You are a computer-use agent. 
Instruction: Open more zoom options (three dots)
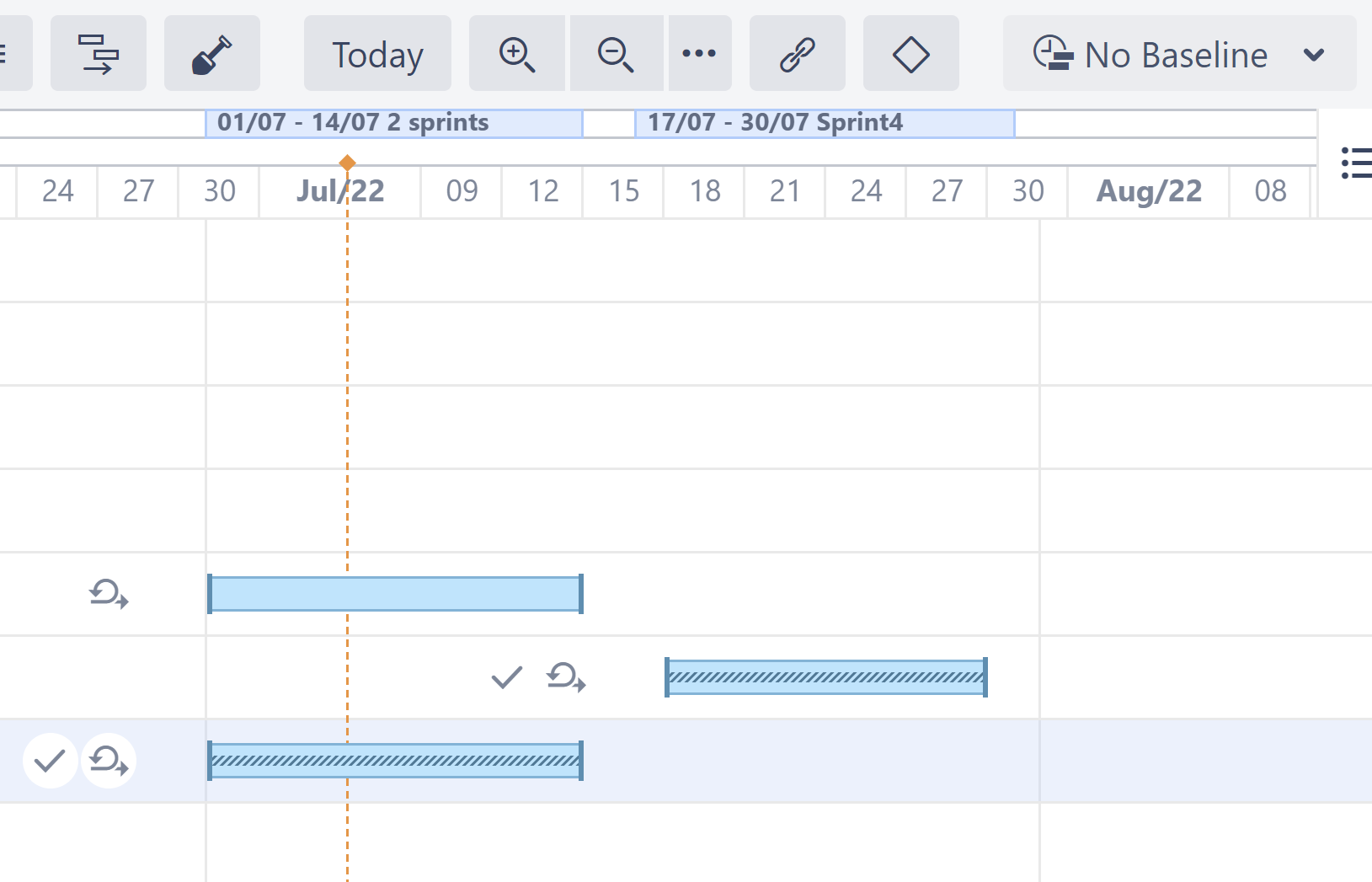tap(699, 54)
